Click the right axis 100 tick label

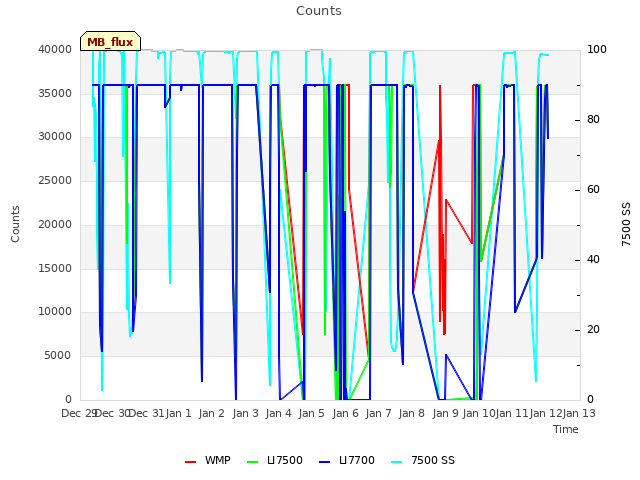pyautogui.click(x=597, y=49)
